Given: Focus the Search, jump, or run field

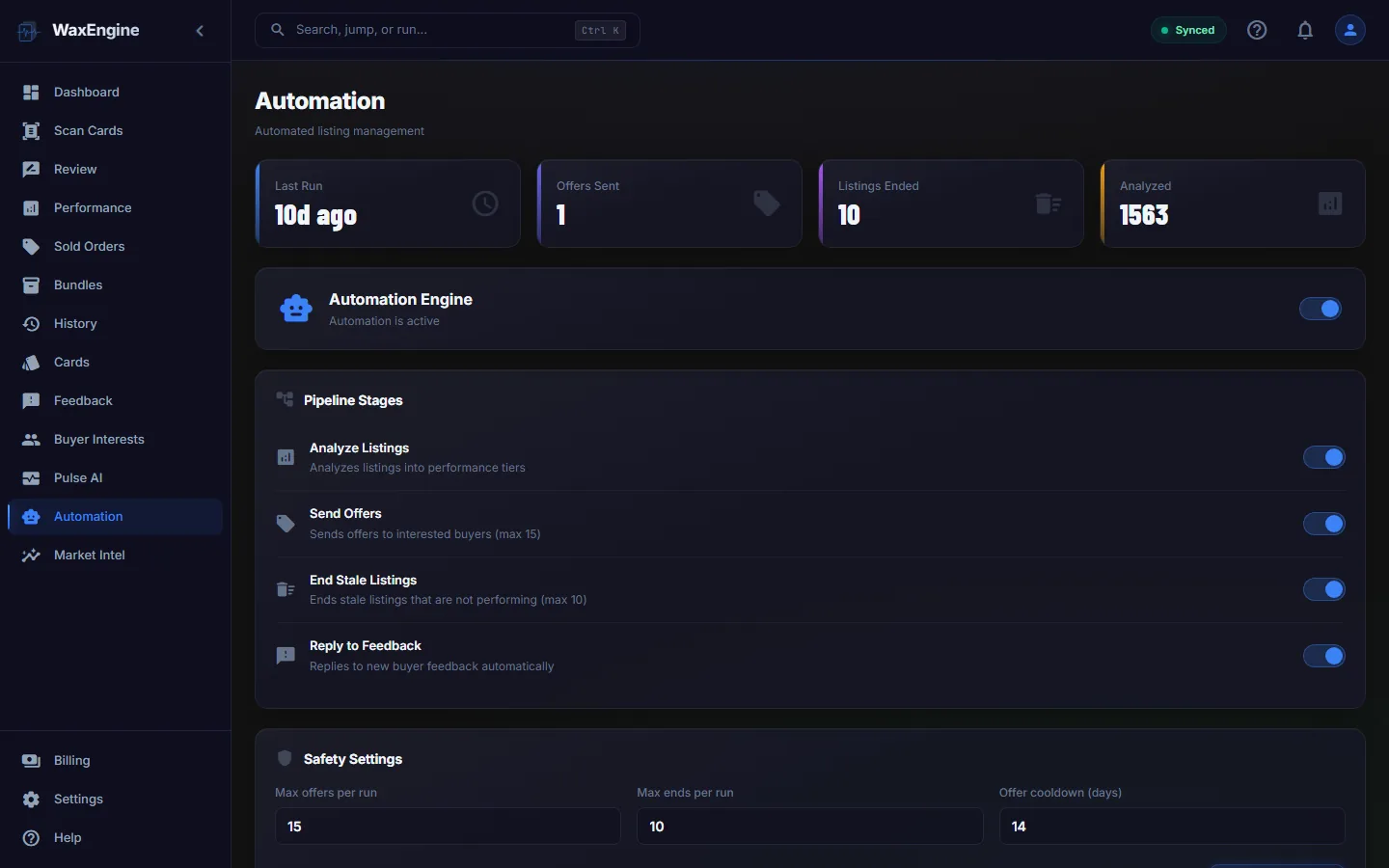Looking at the screenshot, I should [x=448, y=30].
